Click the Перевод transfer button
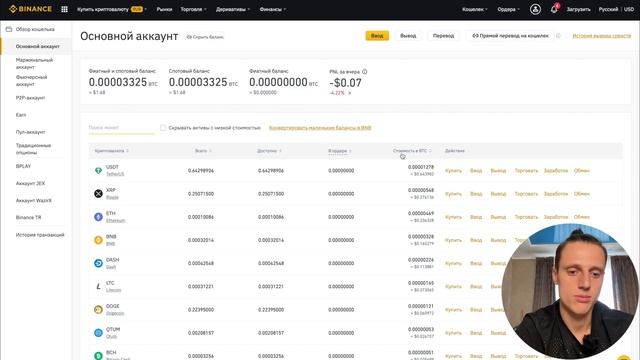This screenshot has height=360, width=640. click(443, 36)
